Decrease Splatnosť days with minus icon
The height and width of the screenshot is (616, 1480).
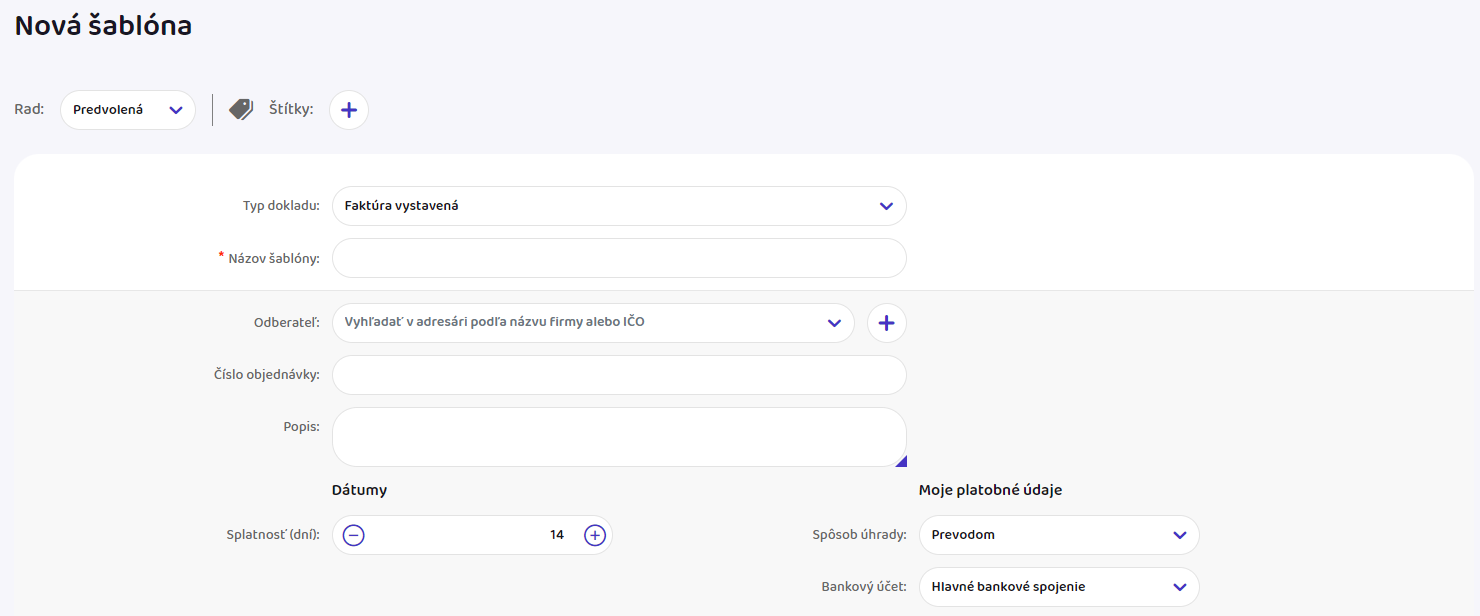pos(354,535)
